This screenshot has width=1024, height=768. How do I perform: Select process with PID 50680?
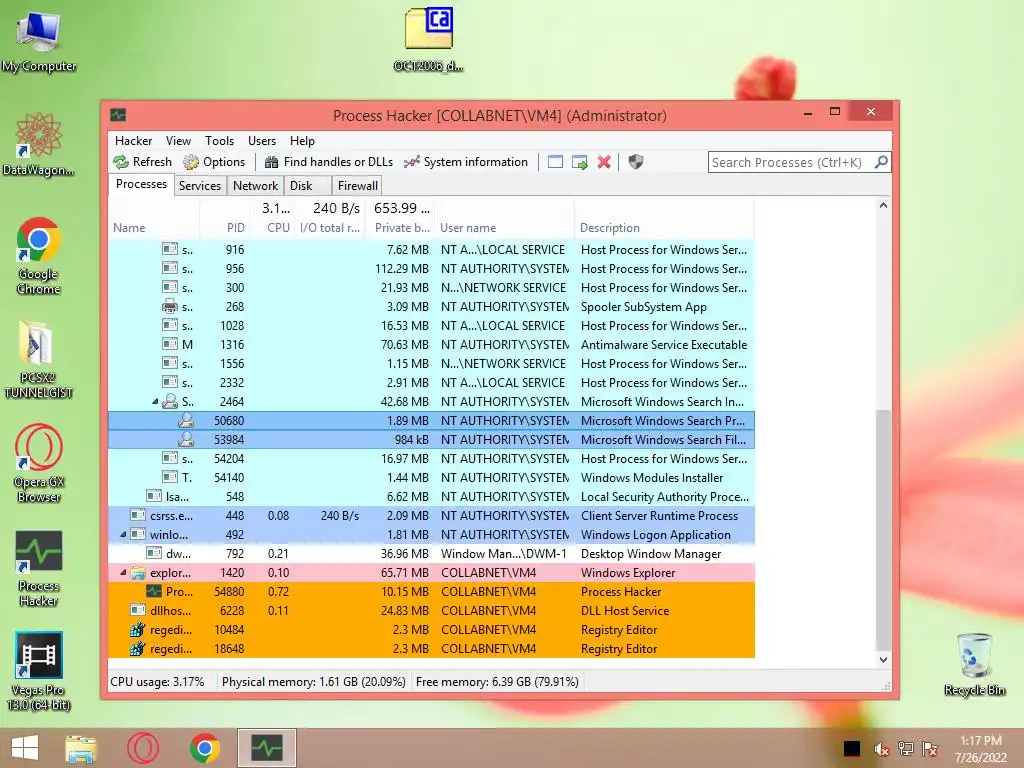431,421
